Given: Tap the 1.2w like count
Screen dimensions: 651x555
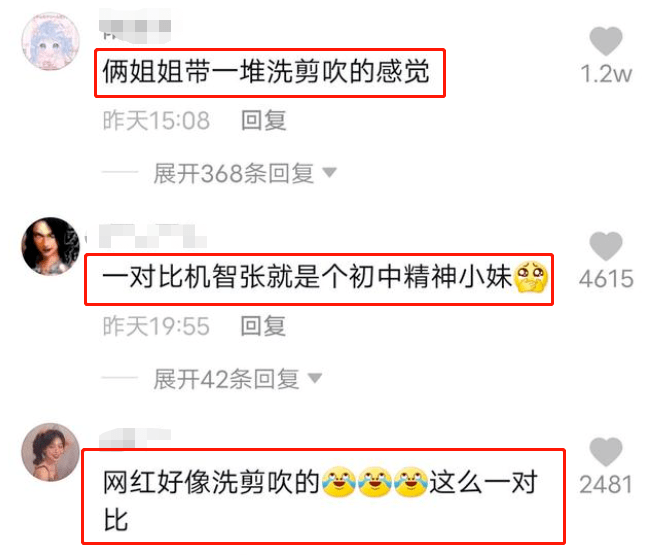Looking at the screenshot, I should coord(606,74).
